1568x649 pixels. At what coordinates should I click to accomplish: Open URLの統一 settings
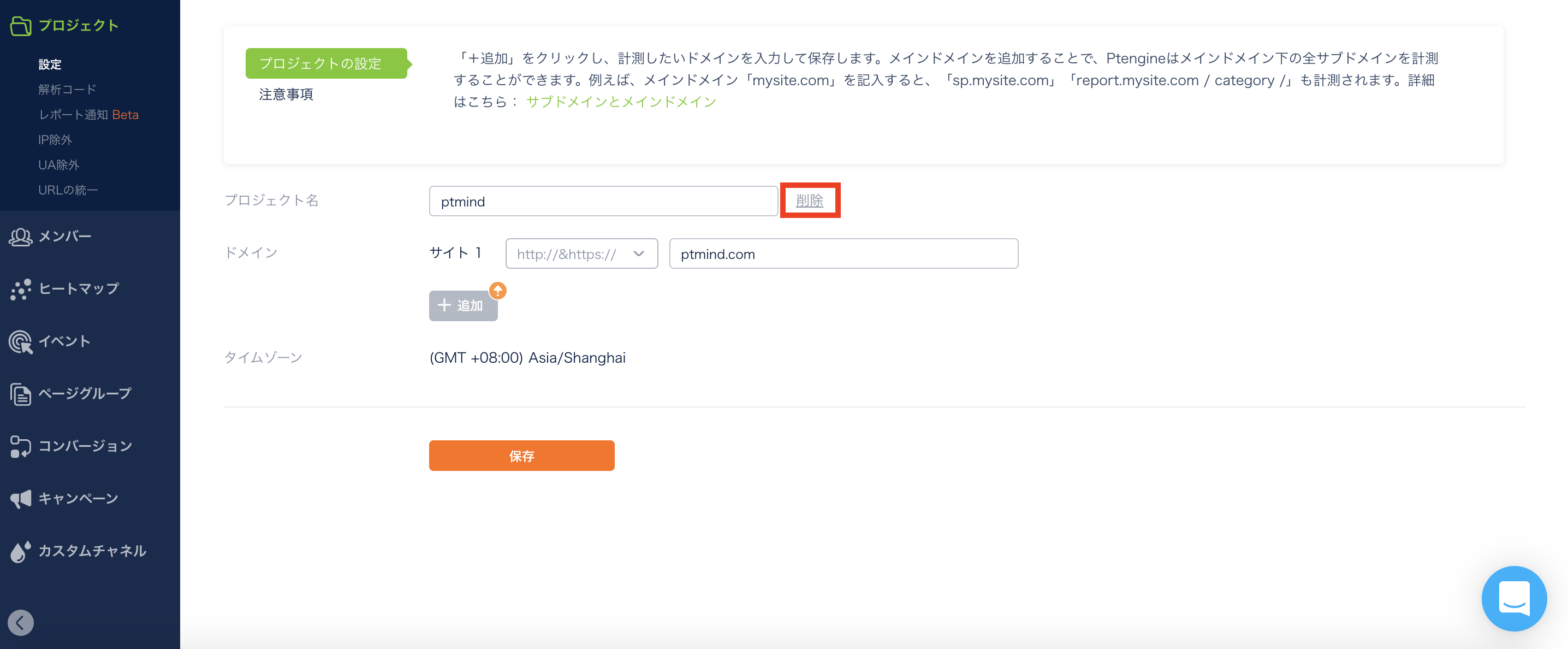coord(68,190)
